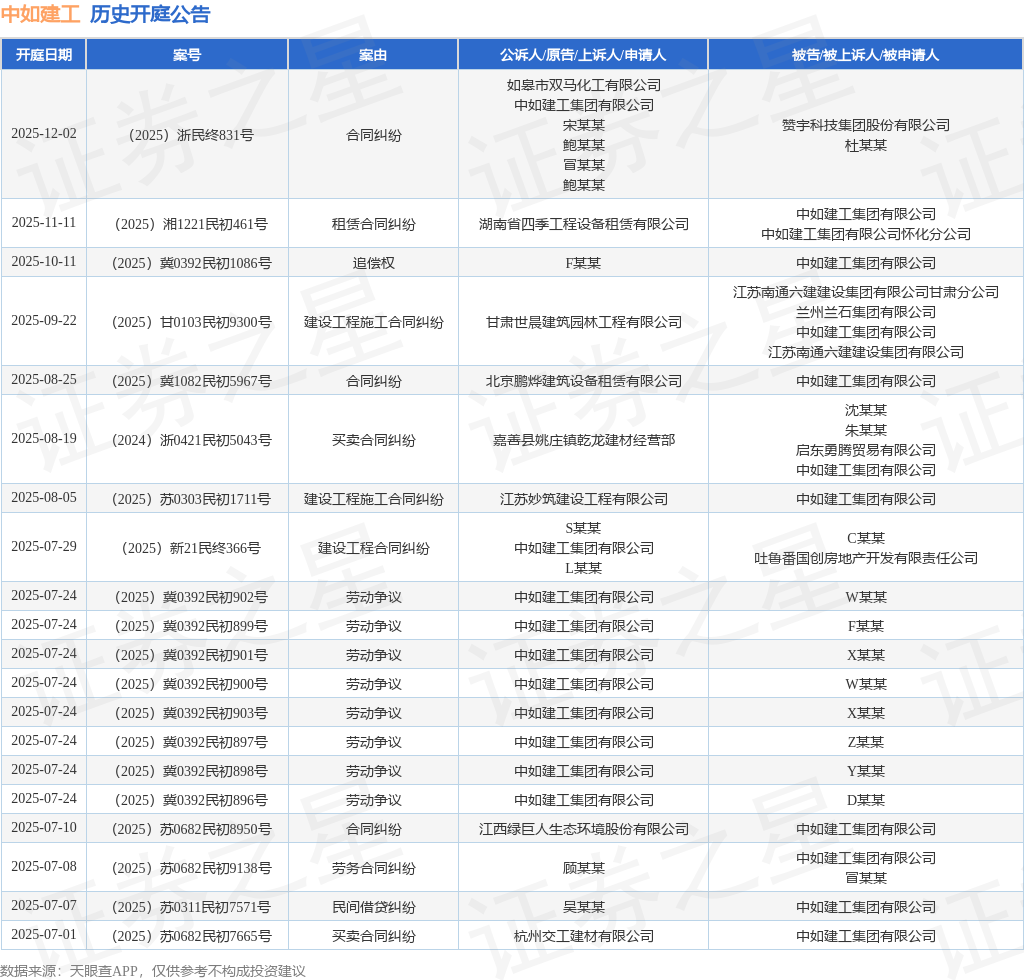Select case number (2025）苏0311民初7571号
Viewport: 1024px width, 980px height.
[x=191, y=907]
